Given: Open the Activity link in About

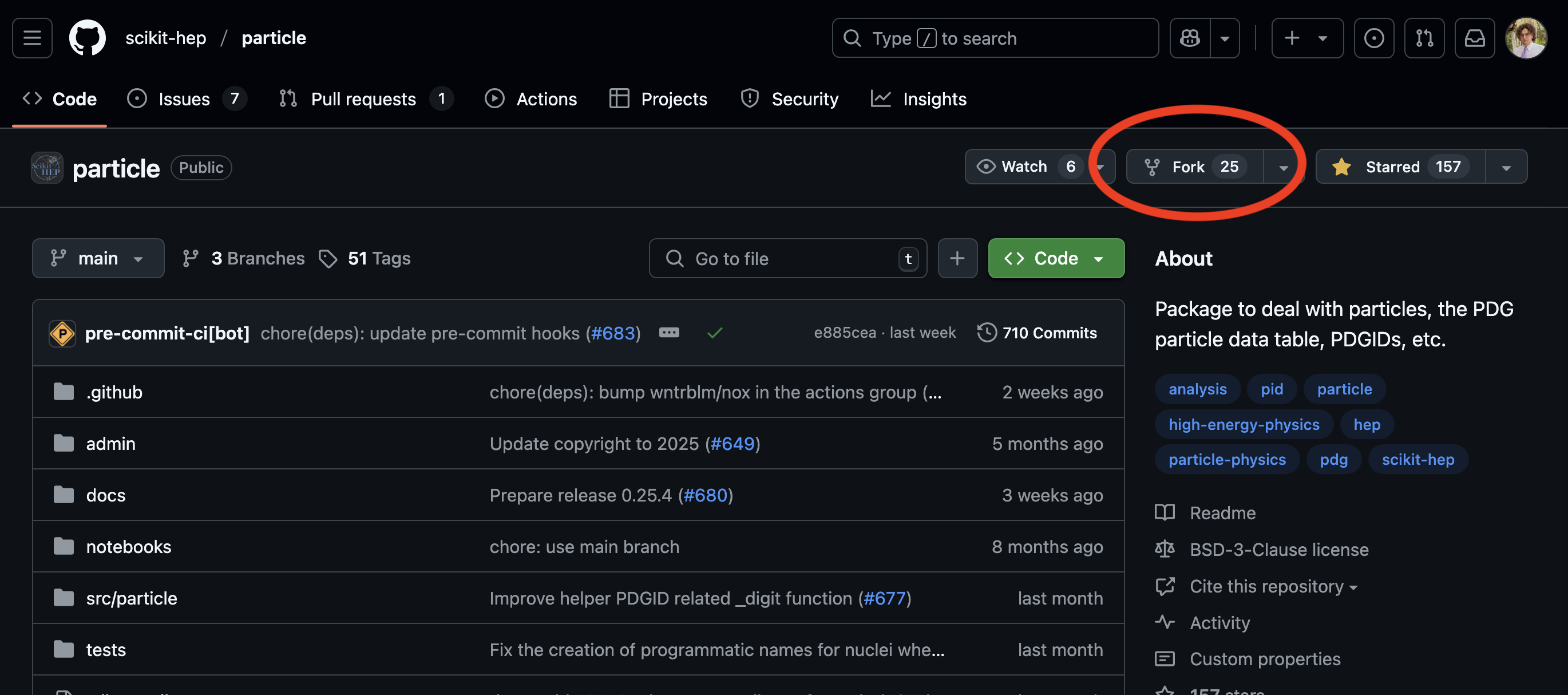Looking at the screenshot, I should [x=1219, y=622].
